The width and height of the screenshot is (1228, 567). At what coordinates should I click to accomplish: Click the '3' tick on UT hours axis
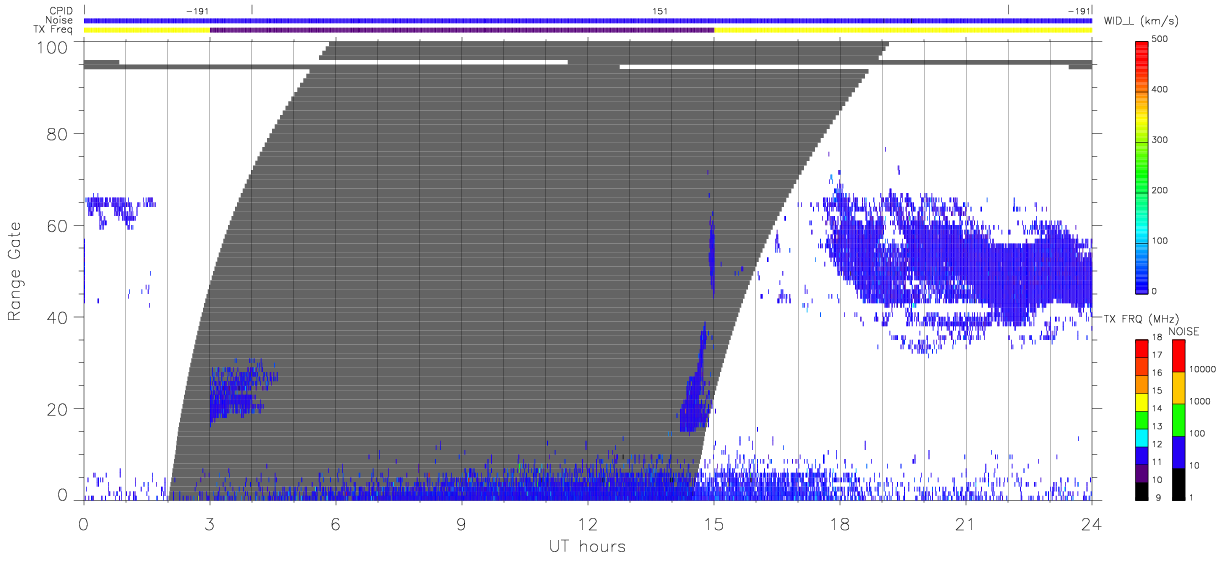click(x=210, y=523)
